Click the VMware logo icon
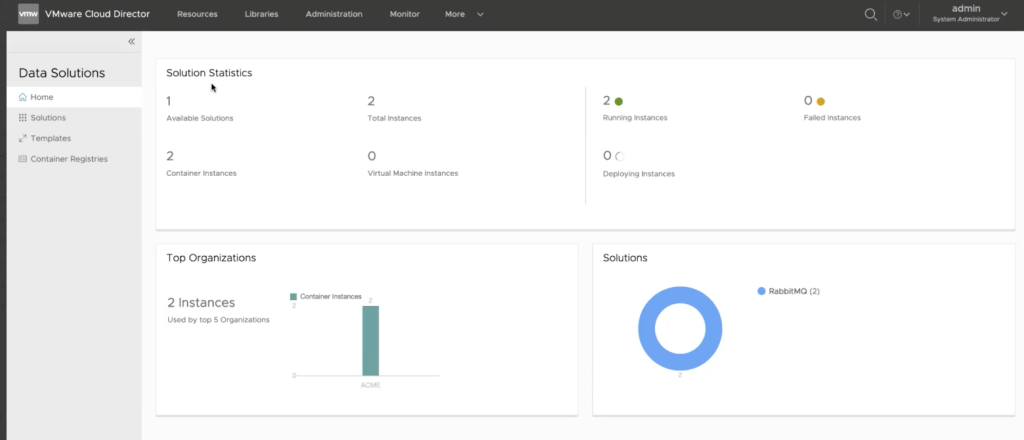 [28, 14]
